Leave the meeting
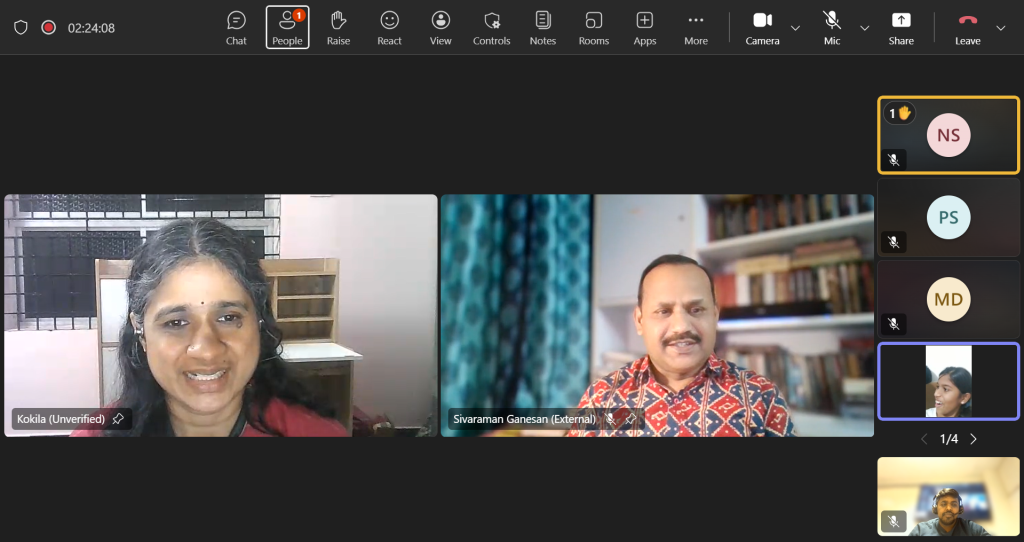This screenshot has width=1024, height=542. click(x=967, y=27)
